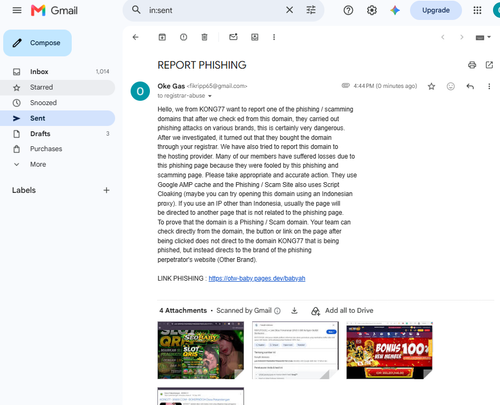Click the sender name Oke Gas
Screen dimensions: 500x405
pos(171,86)
